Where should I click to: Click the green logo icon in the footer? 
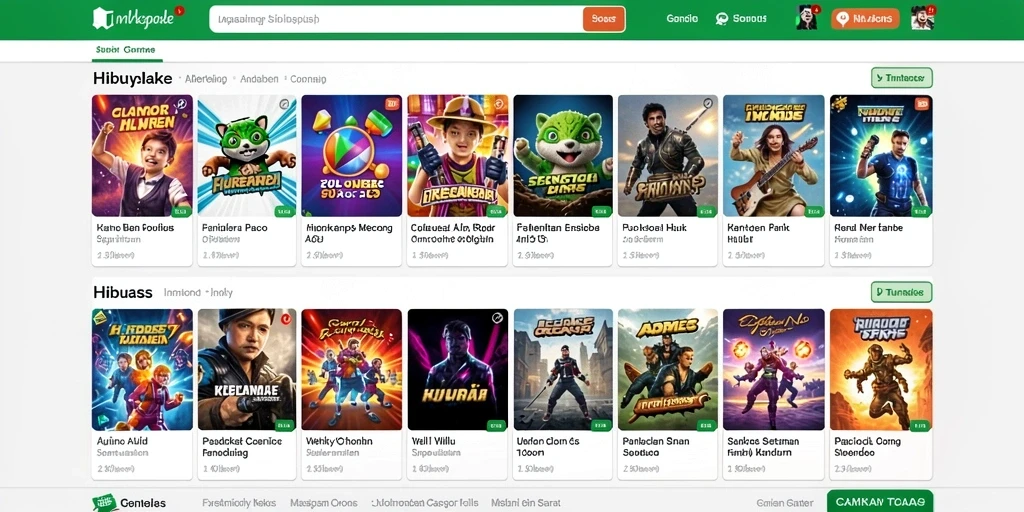(x=103, y=503)
